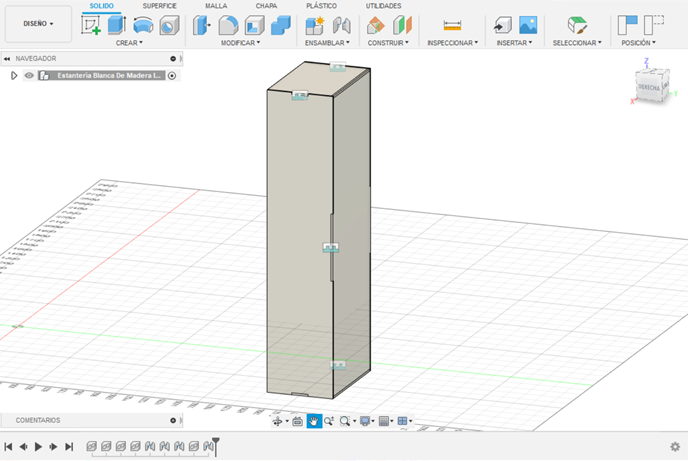This screenshot has width=688, height=461.
Task: Switch to the MALLA tab
Action: pos(216,6)
